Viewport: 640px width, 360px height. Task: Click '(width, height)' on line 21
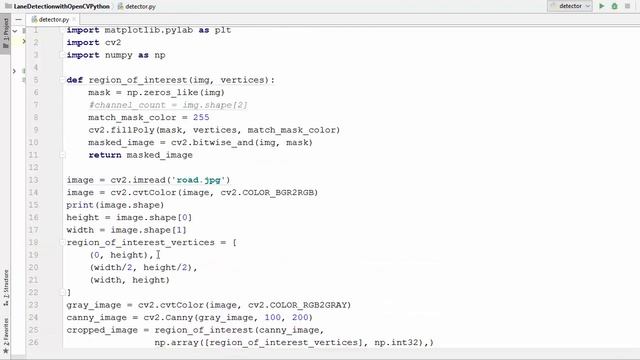pyautogui.click(x=129, y=280)
